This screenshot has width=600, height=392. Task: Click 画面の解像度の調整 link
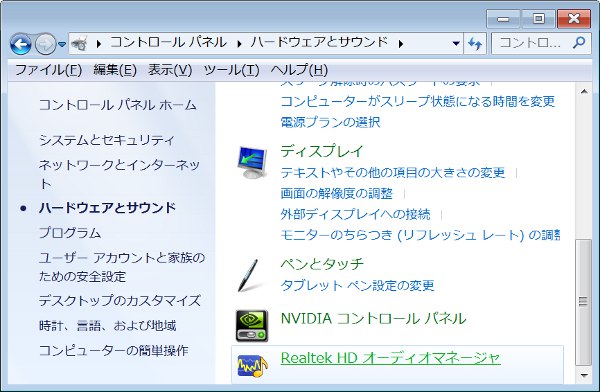coord(337,193)
